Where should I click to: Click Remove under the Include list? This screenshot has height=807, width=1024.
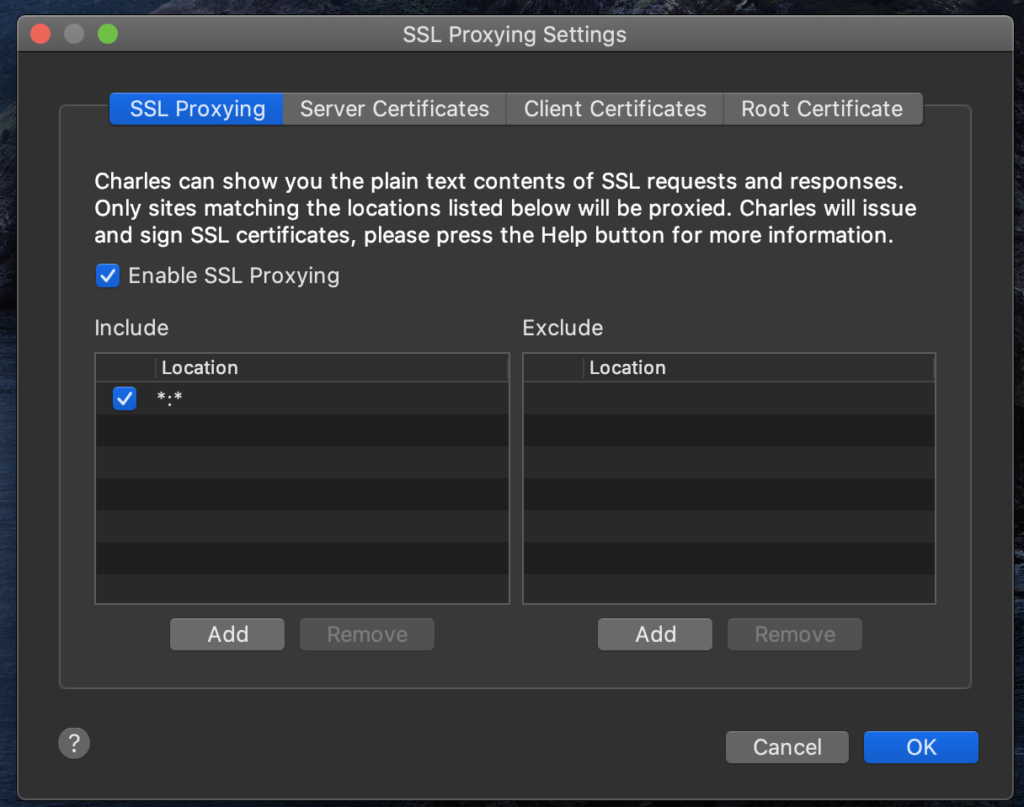[367, 634]
